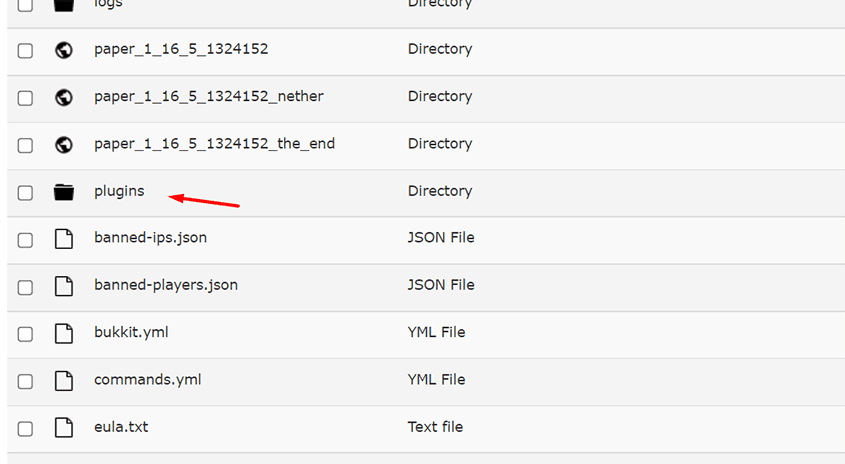Image resolution: width=845 pixels, height=464 pixels.
Task: Click the Directory label in the paper_1_16_5_1324152 row
Action: (x=440, y=49)
